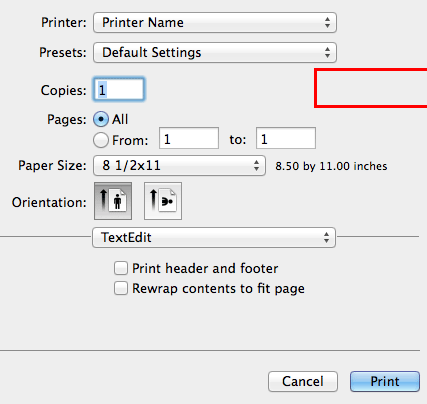This screenshot has height=404, width=427.
Task: Click Paper Size dropdown arrows
Action: coord(256,166)
